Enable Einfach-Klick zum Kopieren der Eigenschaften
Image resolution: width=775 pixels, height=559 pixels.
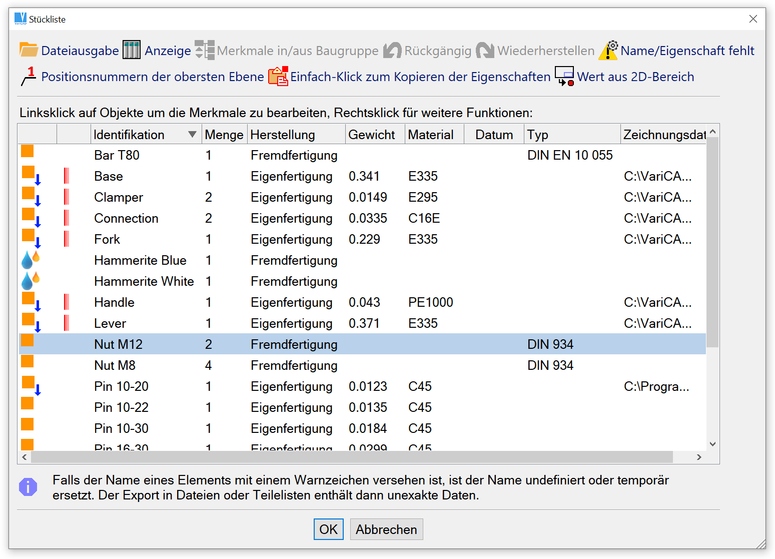(x=278, y=76)
